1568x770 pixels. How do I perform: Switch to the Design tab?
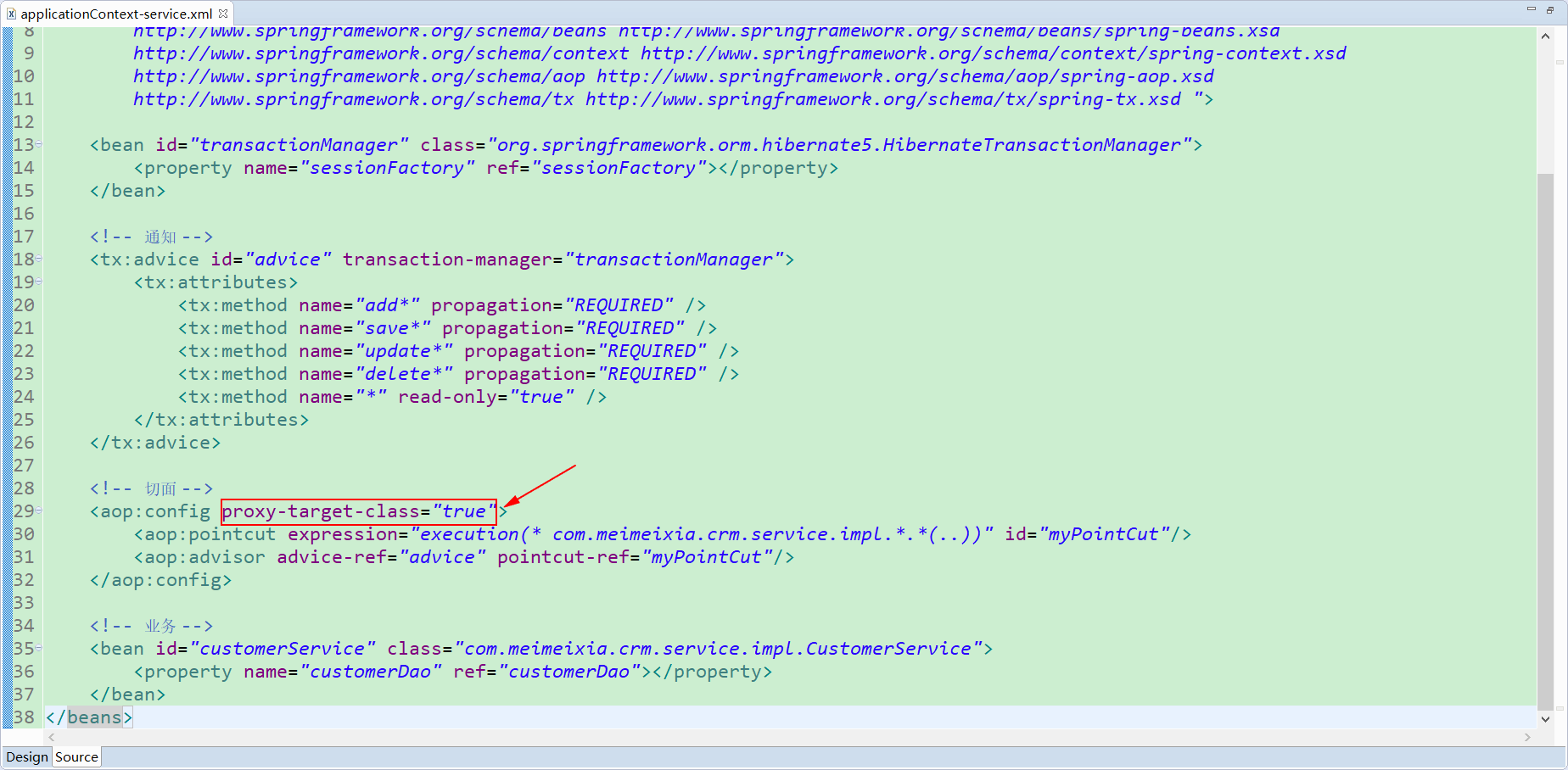(x=26, y=756)
